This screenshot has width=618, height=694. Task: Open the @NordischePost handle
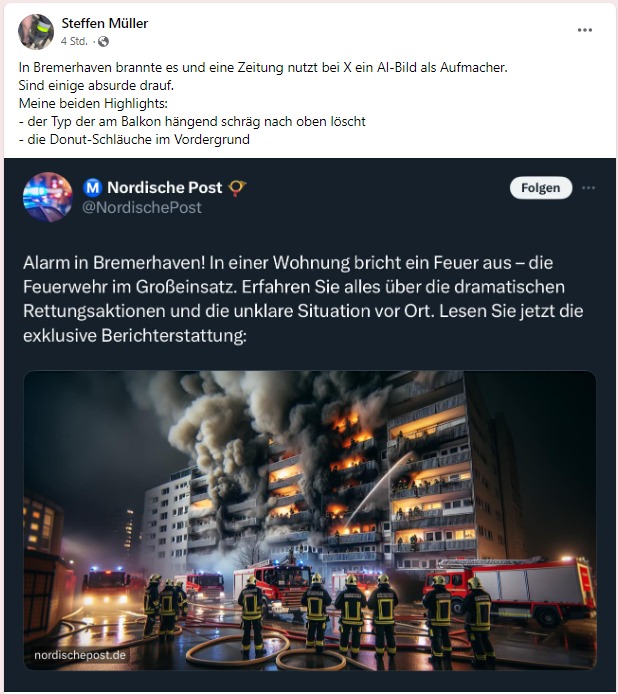tap(142, 208)
